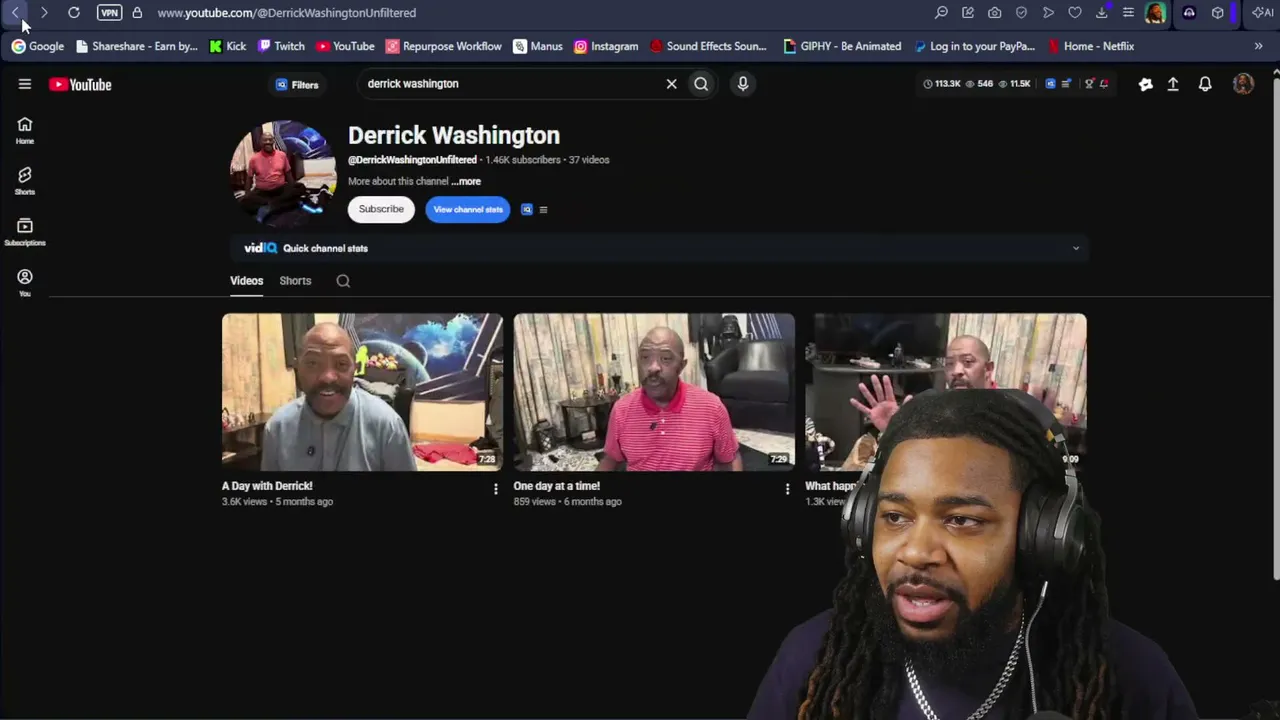Reload the page with the refresh icon
The width and height of the screenshot is (1280, 720).
74,13
